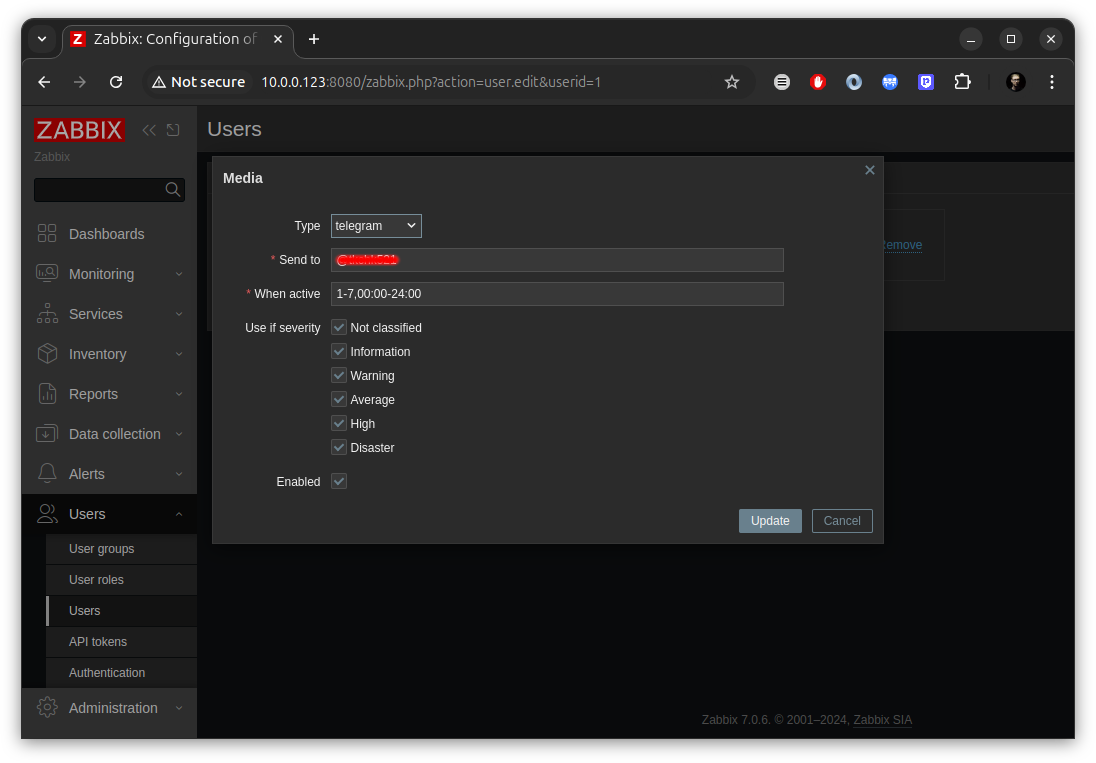Toggle the Warning severity checkbox
Screen dimensions: 1096x763
(x=338, y=375)
